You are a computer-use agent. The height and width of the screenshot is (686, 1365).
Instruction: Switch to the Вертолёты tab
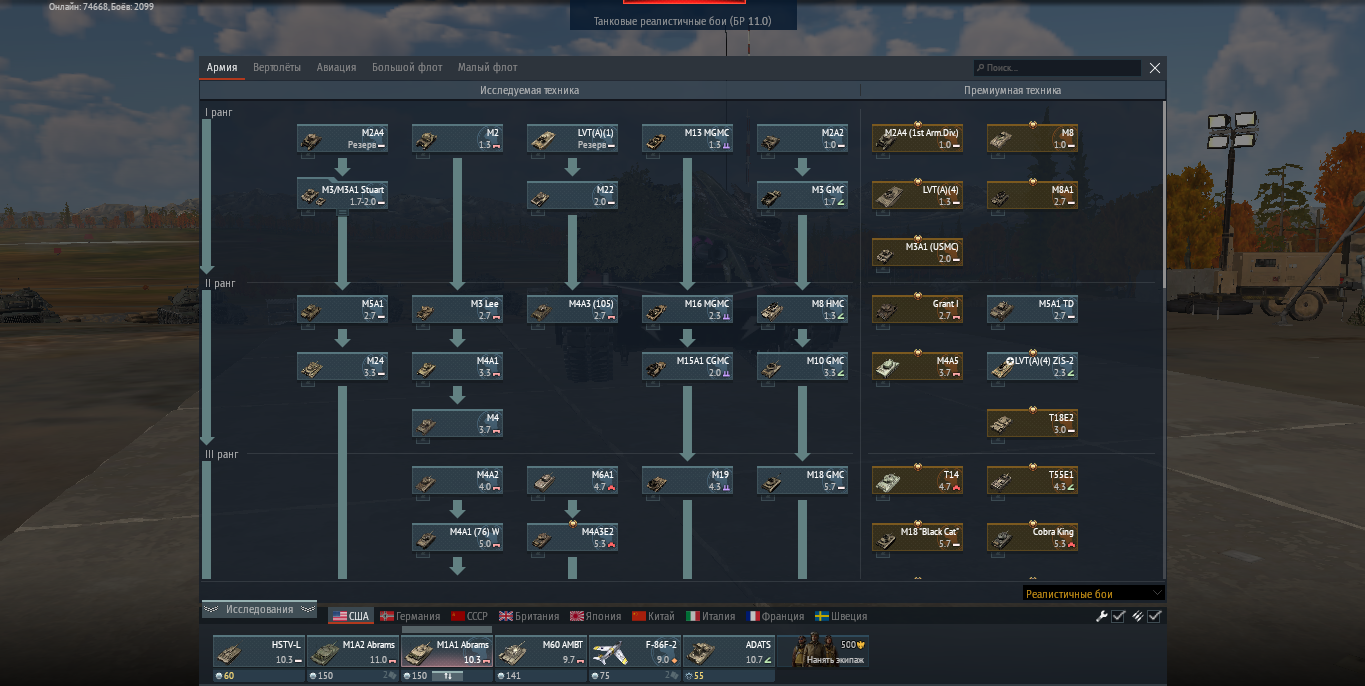(x=277, y=67)
